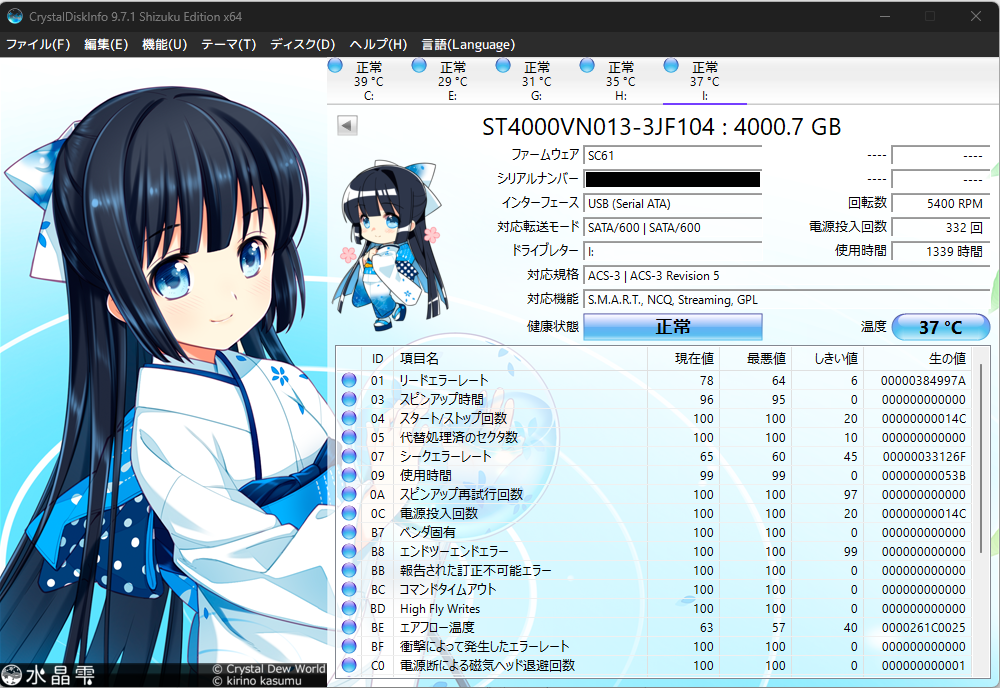Click the status icon for High Fly Writes
Screen dimensions: 1000x688
coord(349,608)
